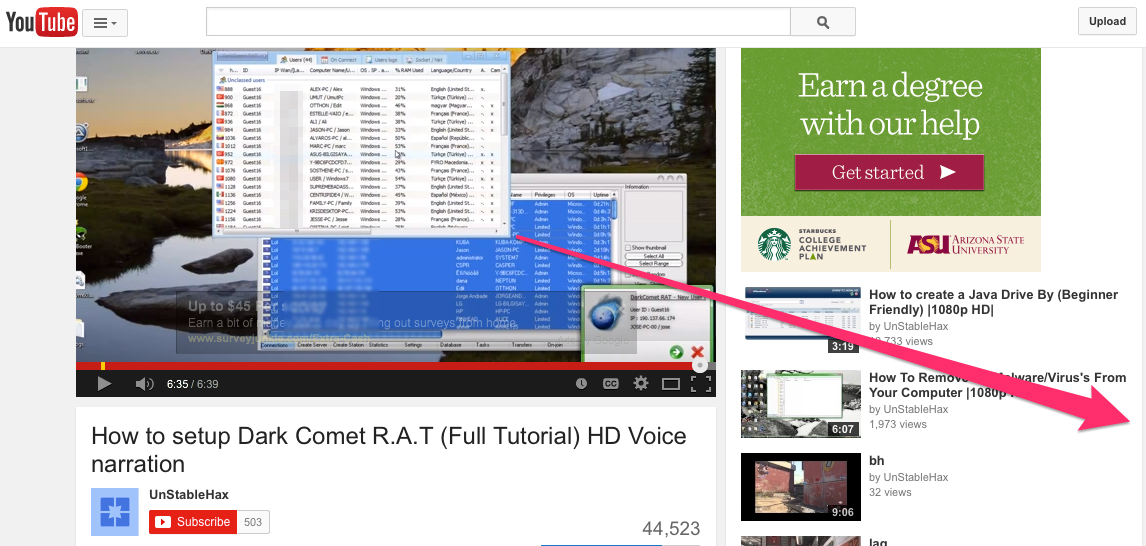
Task: Close the overlay ad with red X
Action: (698, 352)
